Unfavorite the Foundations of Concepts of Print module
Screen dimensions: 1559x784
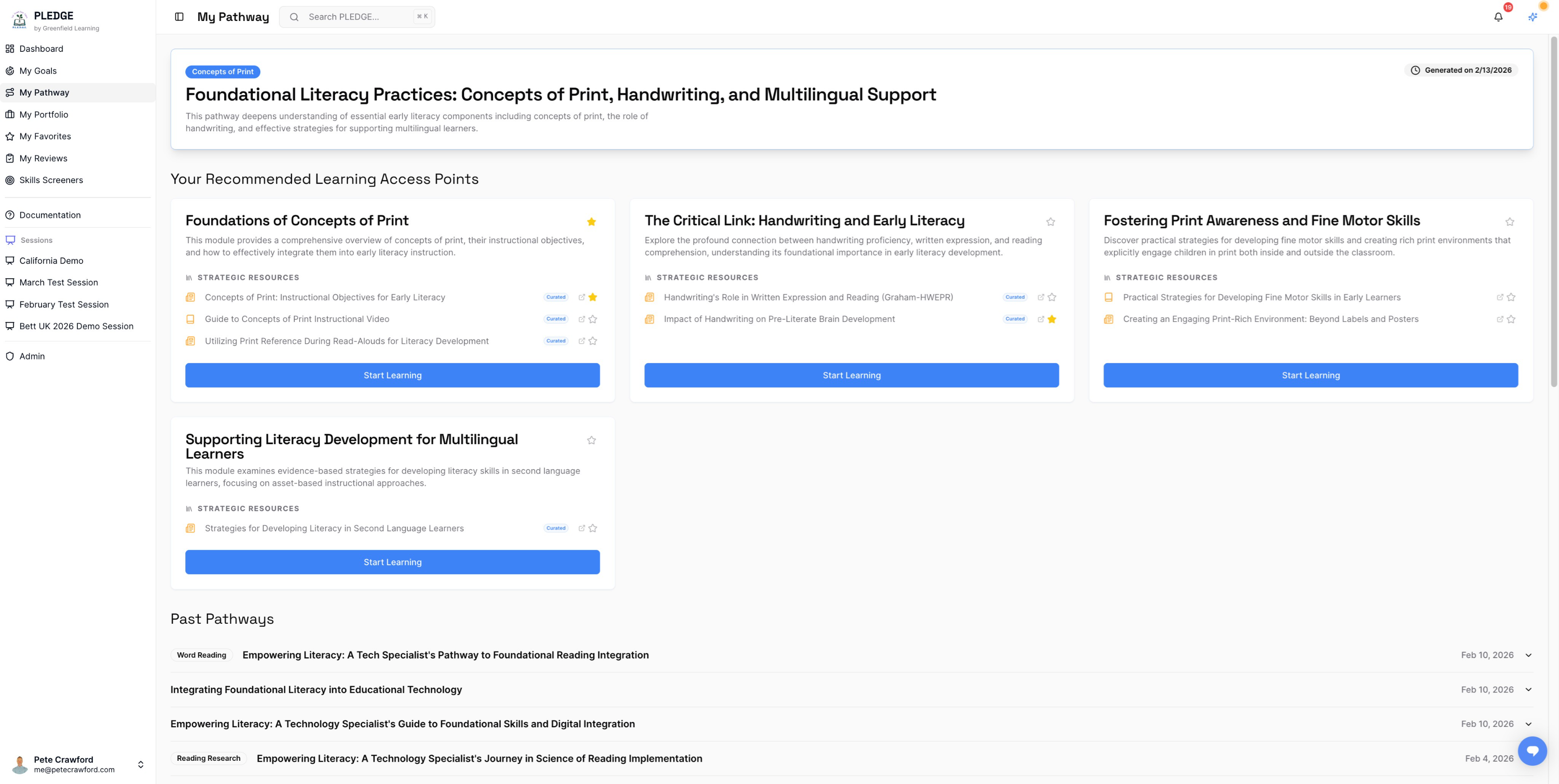(x=591, y=221)
